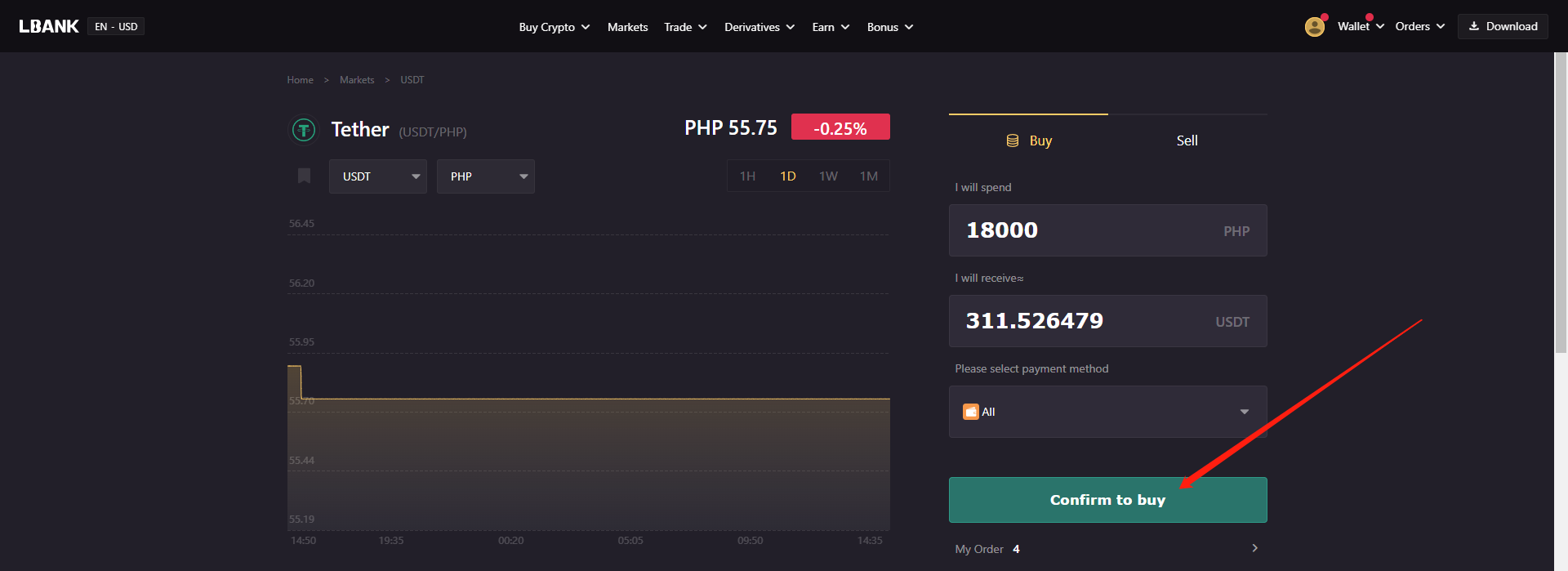Click the -0.25% change badge

coord(840,127)
